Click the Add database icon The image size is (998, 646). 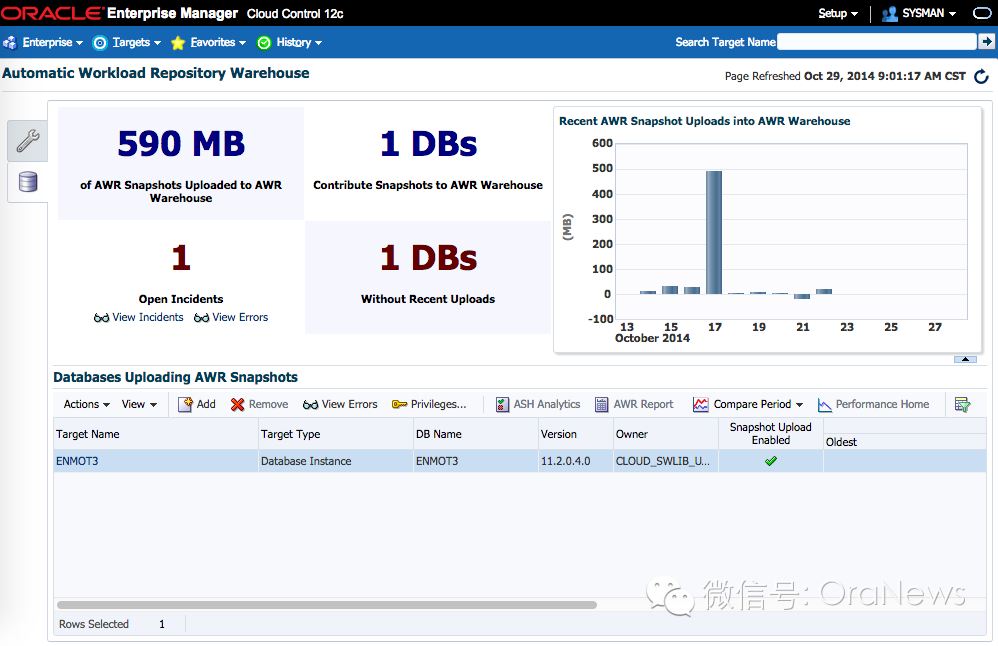pyautogui.click(x=185, y=404)
